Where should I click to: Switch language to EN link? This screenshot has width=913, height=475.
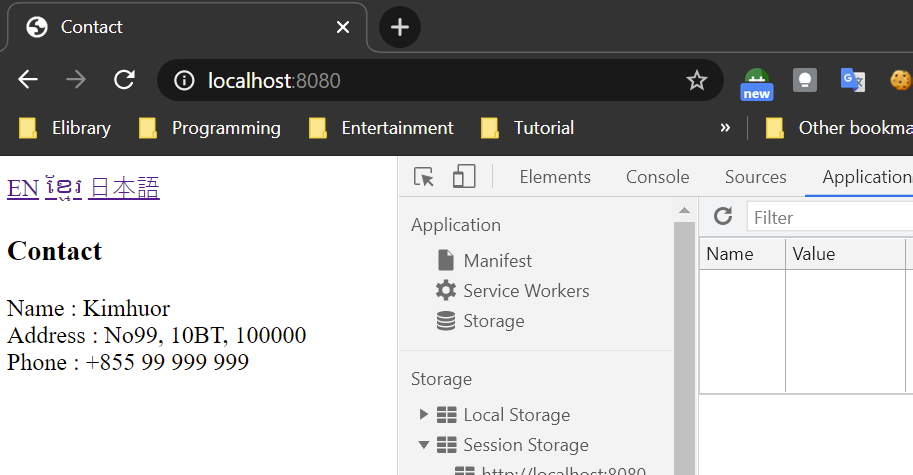coord(23,188)
